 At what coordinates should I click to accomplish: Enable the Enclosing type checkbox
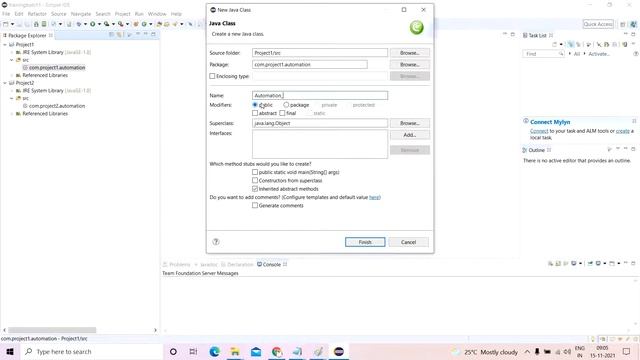(x=212, y=76)
